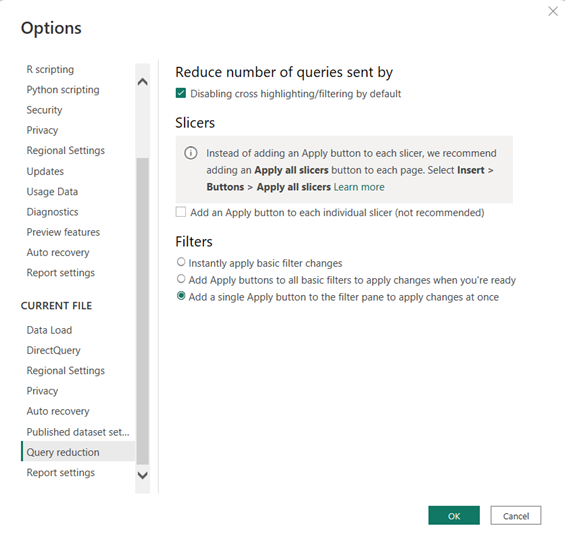Open the DirectQuery settings

point(53,350)
